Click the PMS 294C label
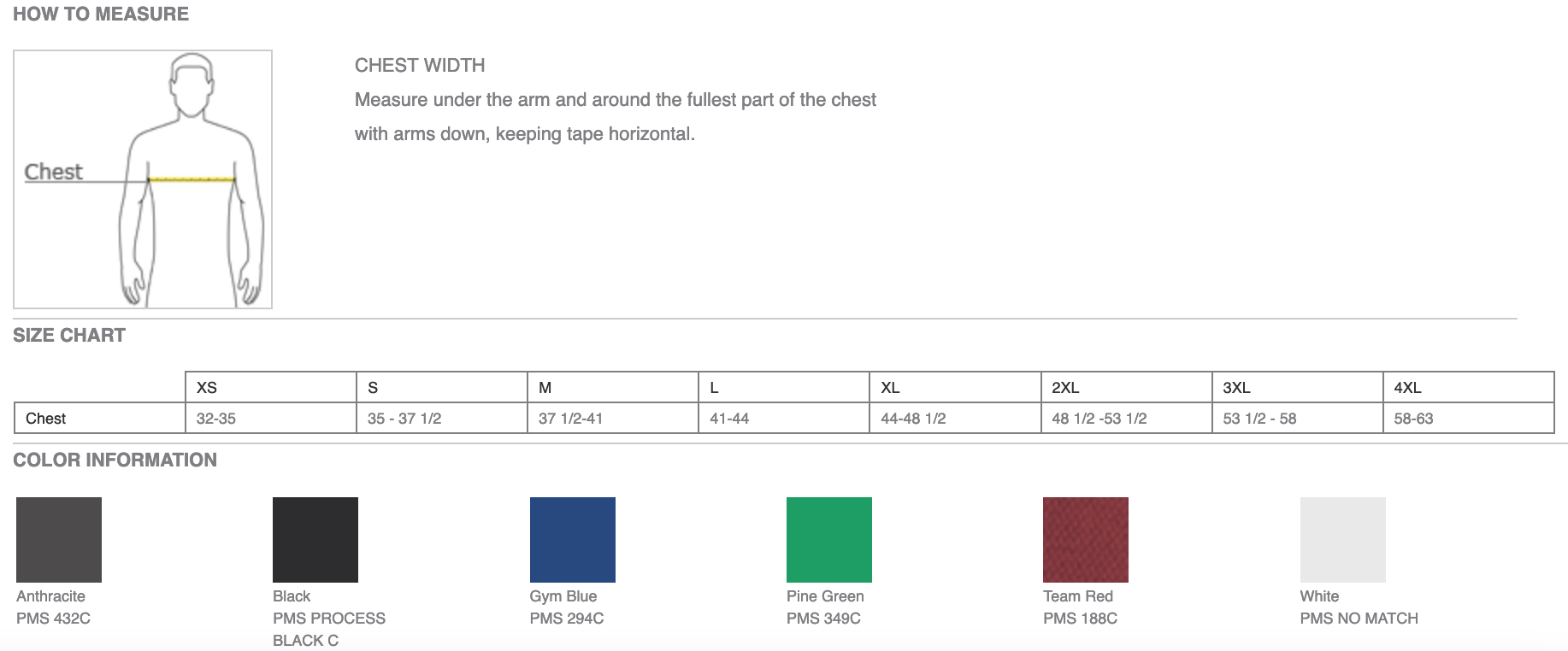 tap(567, 619)
